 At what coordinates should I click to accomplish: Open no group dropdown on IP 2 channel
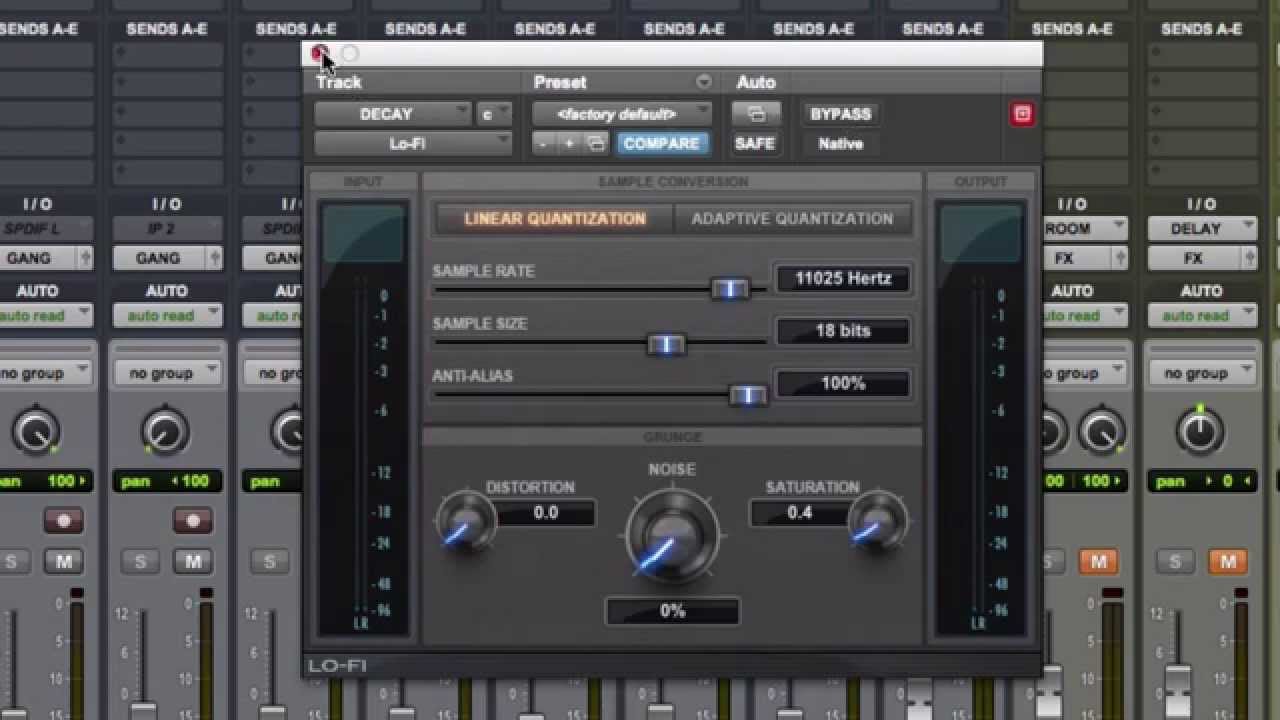click(x=166, y=373)
